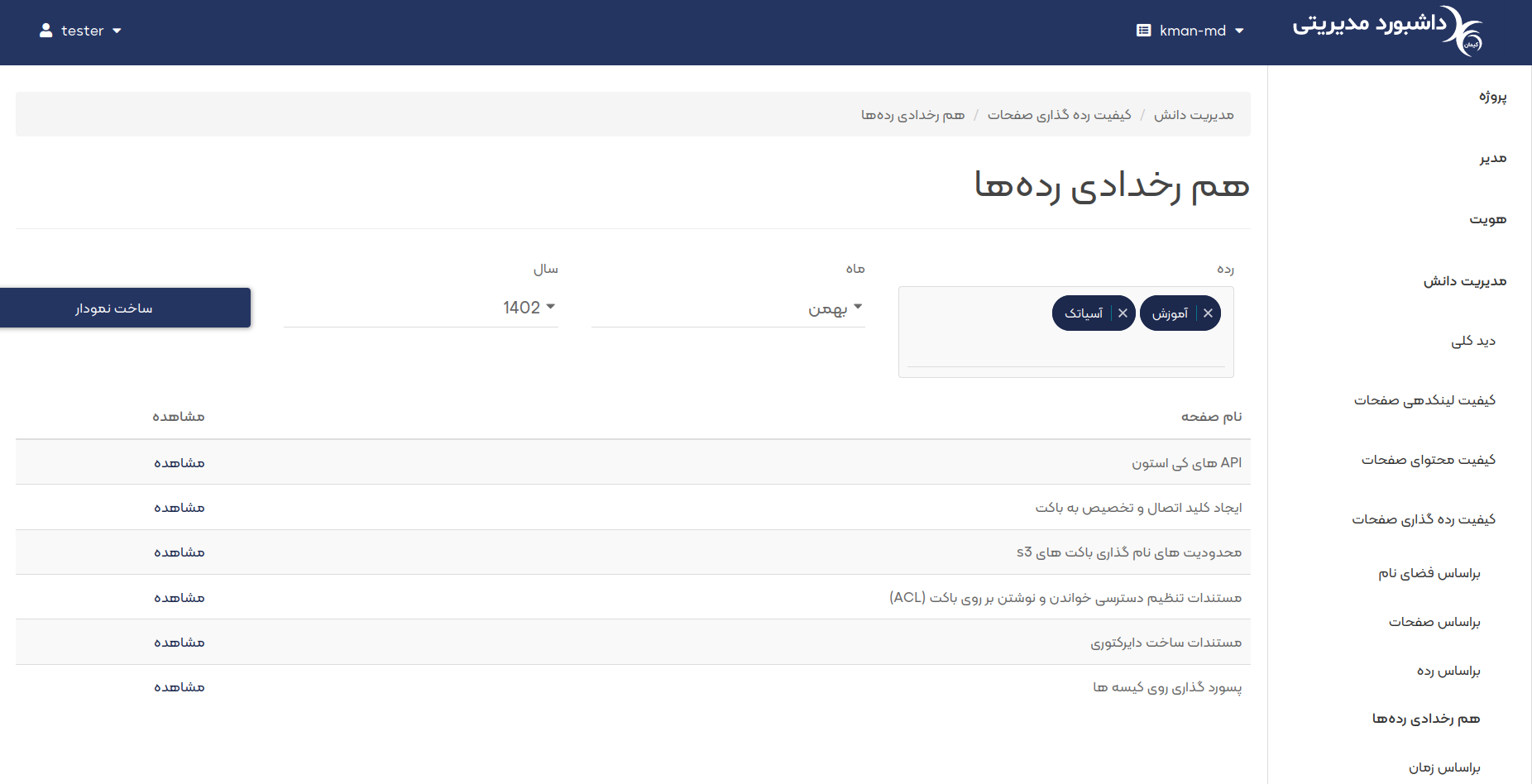Click the نام صفحه column header

coord(1211,417)
